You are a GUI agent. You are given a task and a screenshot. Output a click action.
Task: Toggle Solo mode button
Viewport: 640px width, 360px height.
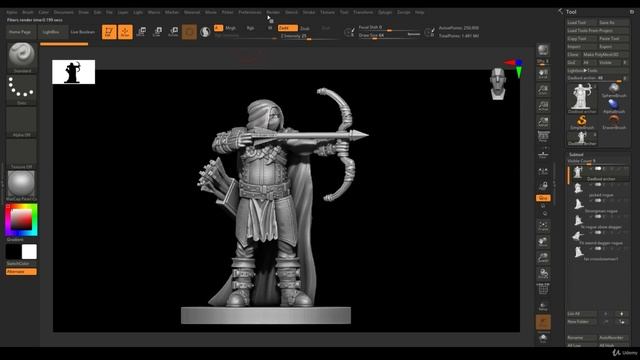pos(543,339)
